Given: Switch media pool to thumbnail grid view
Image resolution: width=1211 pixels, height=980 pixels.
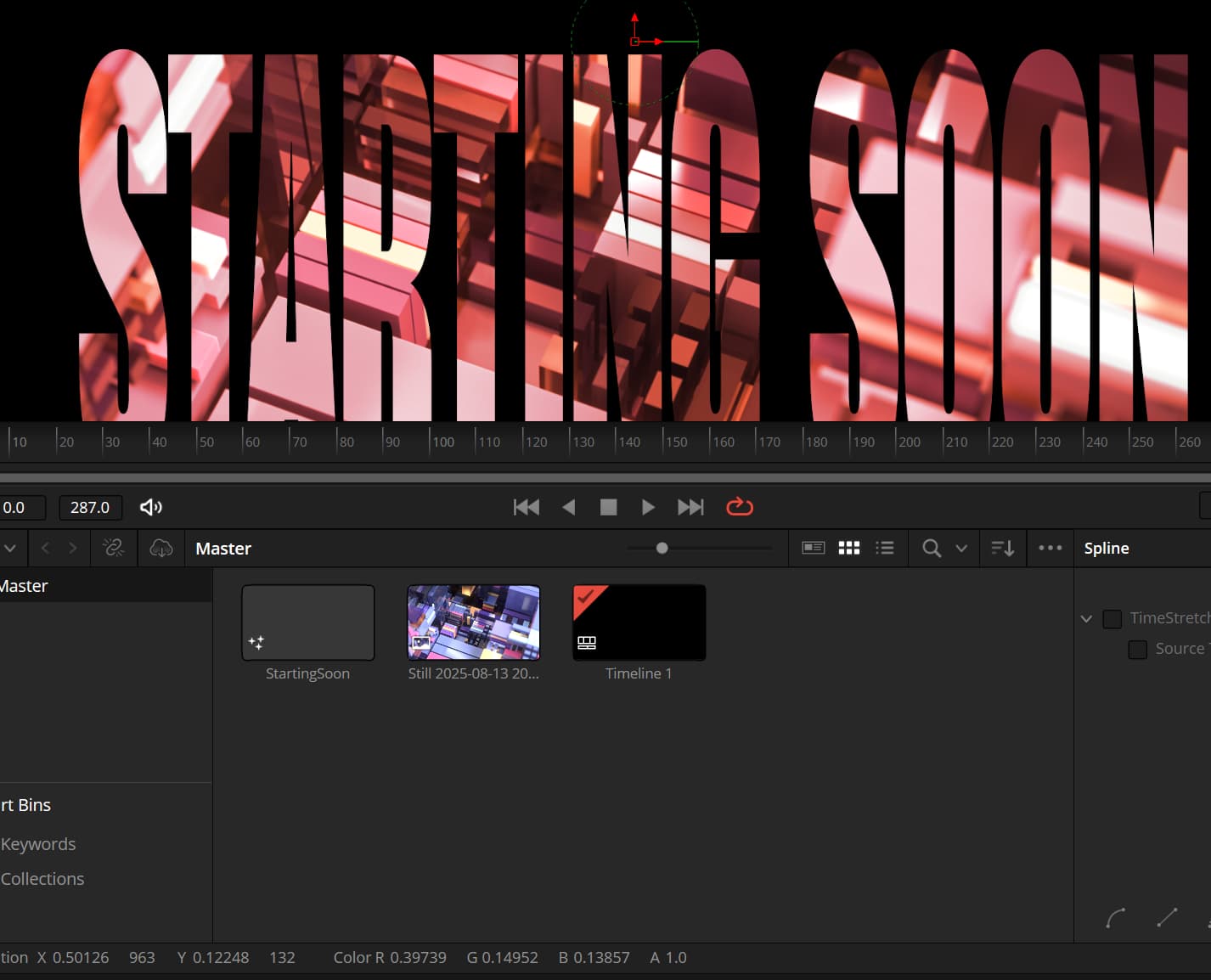Looking at the screenshot, I should point(849,548).
